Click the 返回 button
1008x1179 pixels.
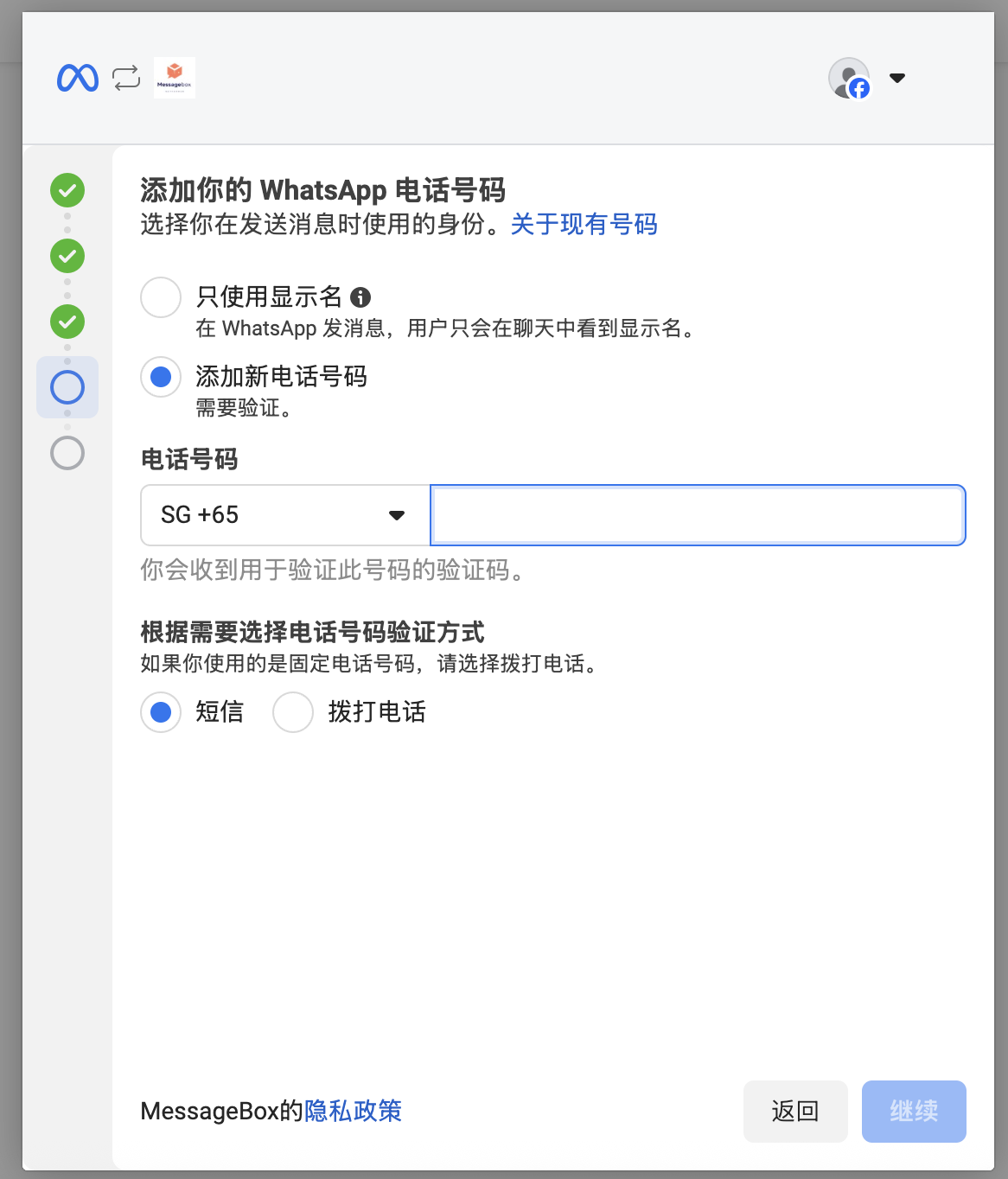click(794, 1112)
